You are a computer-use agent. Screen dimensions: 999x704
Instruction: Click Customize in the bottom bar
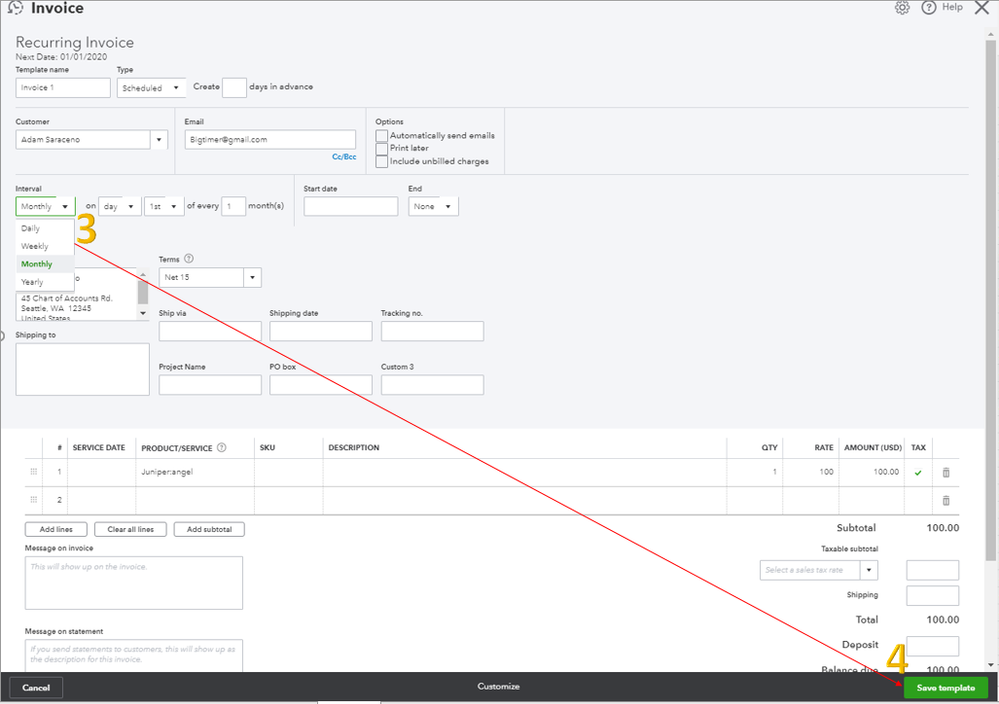click(498, 686)
